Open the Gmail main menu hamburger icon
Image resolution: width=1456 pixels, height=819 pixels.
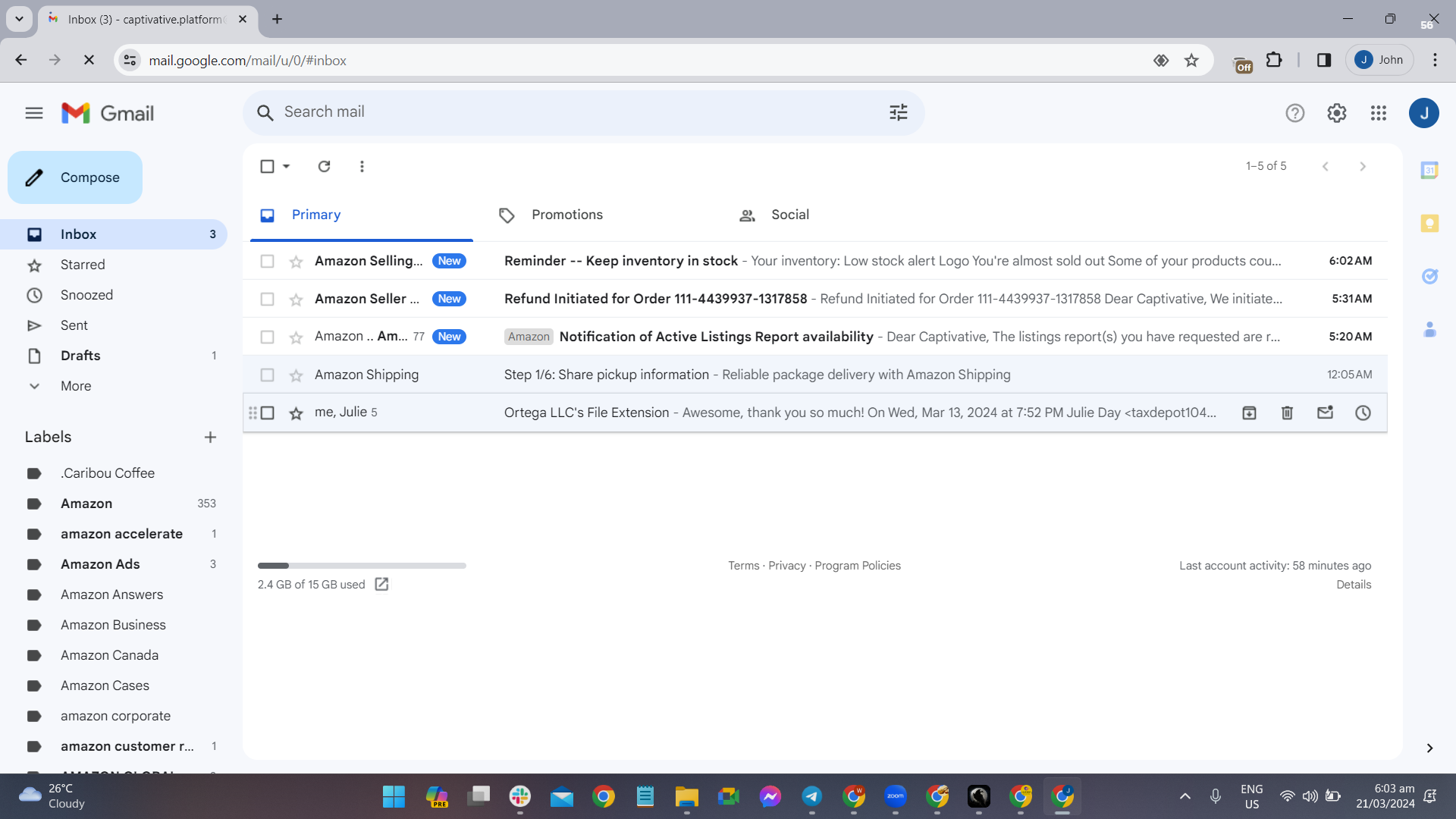(34, 113)
